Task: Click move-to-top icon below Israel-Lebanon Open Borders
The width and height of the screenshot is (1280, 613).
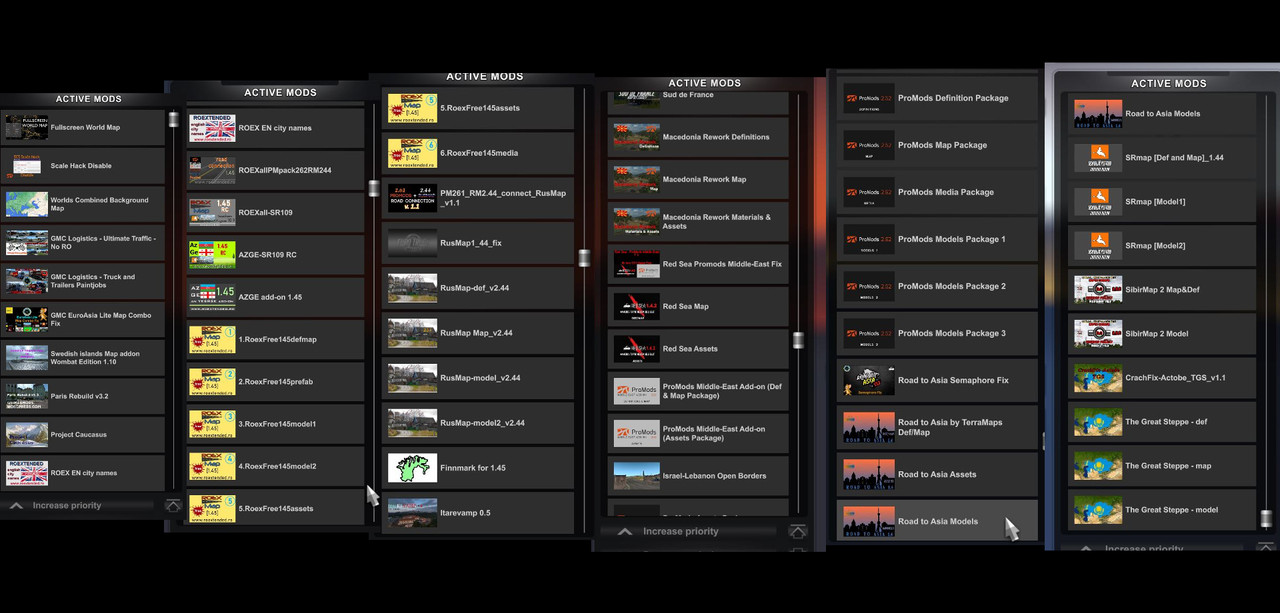Action: [x=797, y=532]
